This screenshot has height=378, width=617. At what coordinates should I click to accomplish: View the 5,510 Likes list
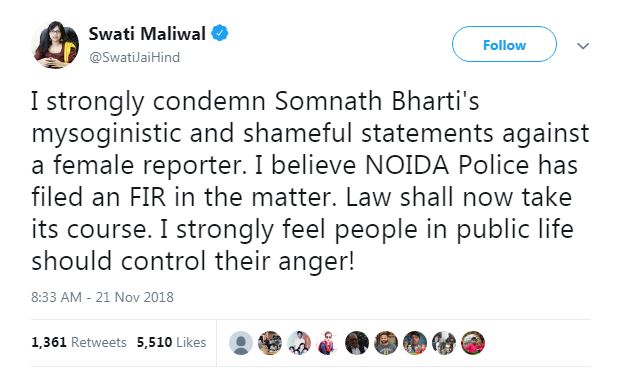coord(172,342)
